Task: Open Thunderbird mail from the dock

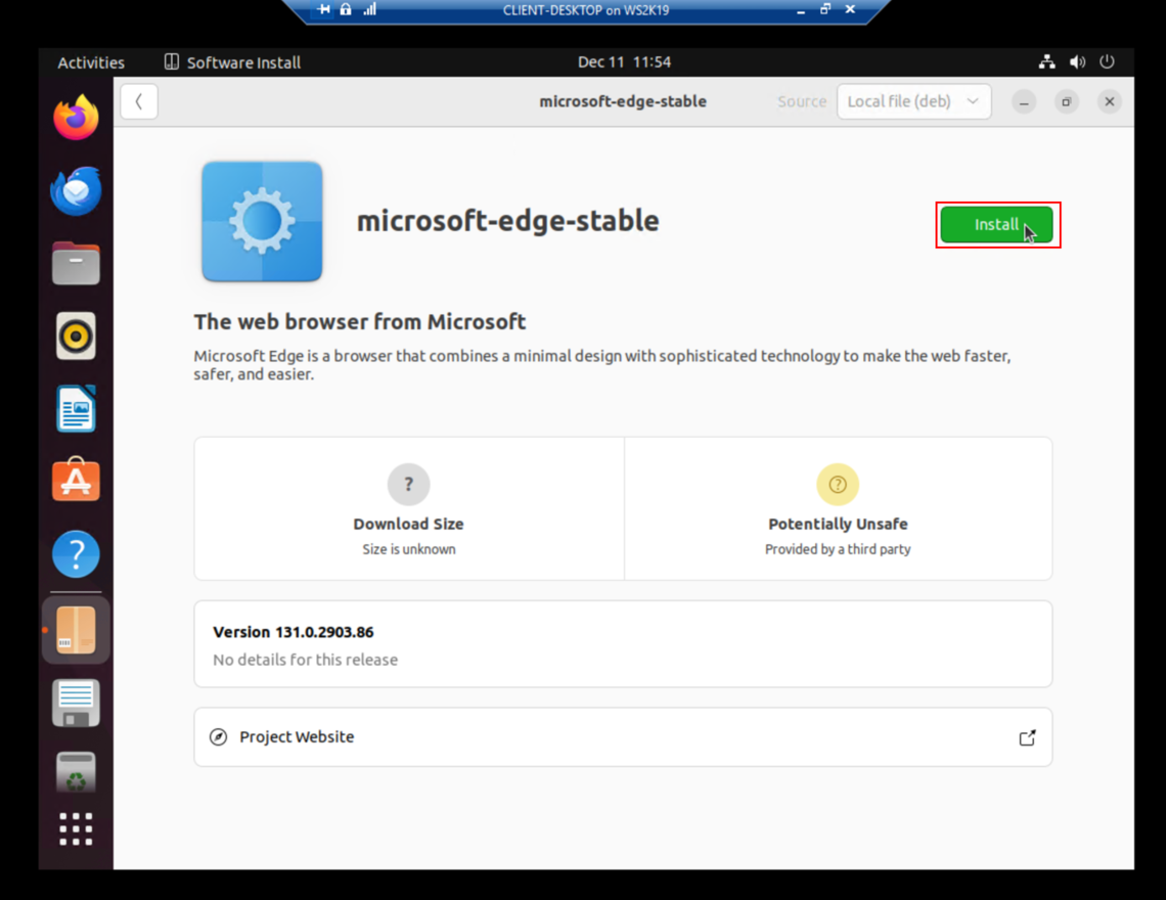Action: 75,190
